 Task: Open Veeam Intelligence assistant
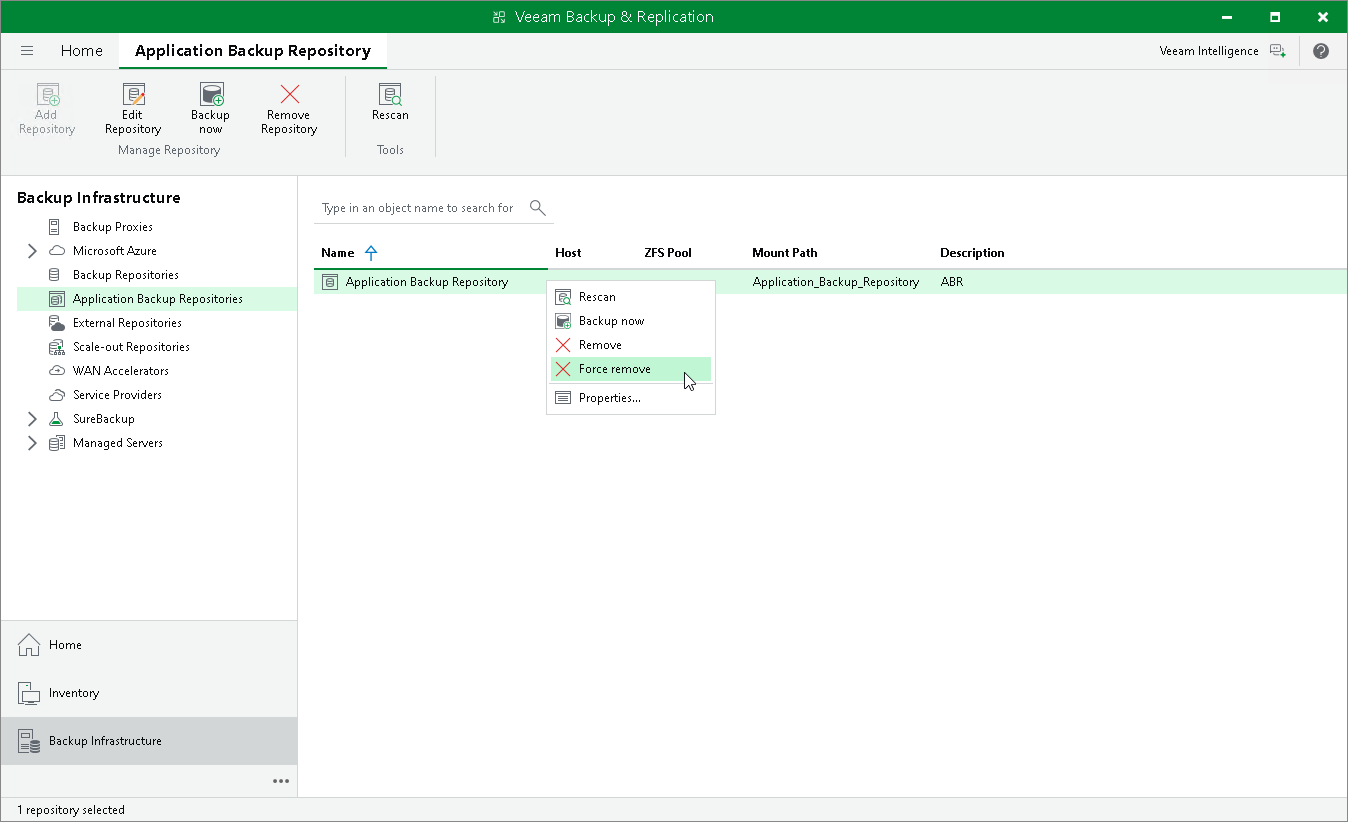click(1222, 51)
